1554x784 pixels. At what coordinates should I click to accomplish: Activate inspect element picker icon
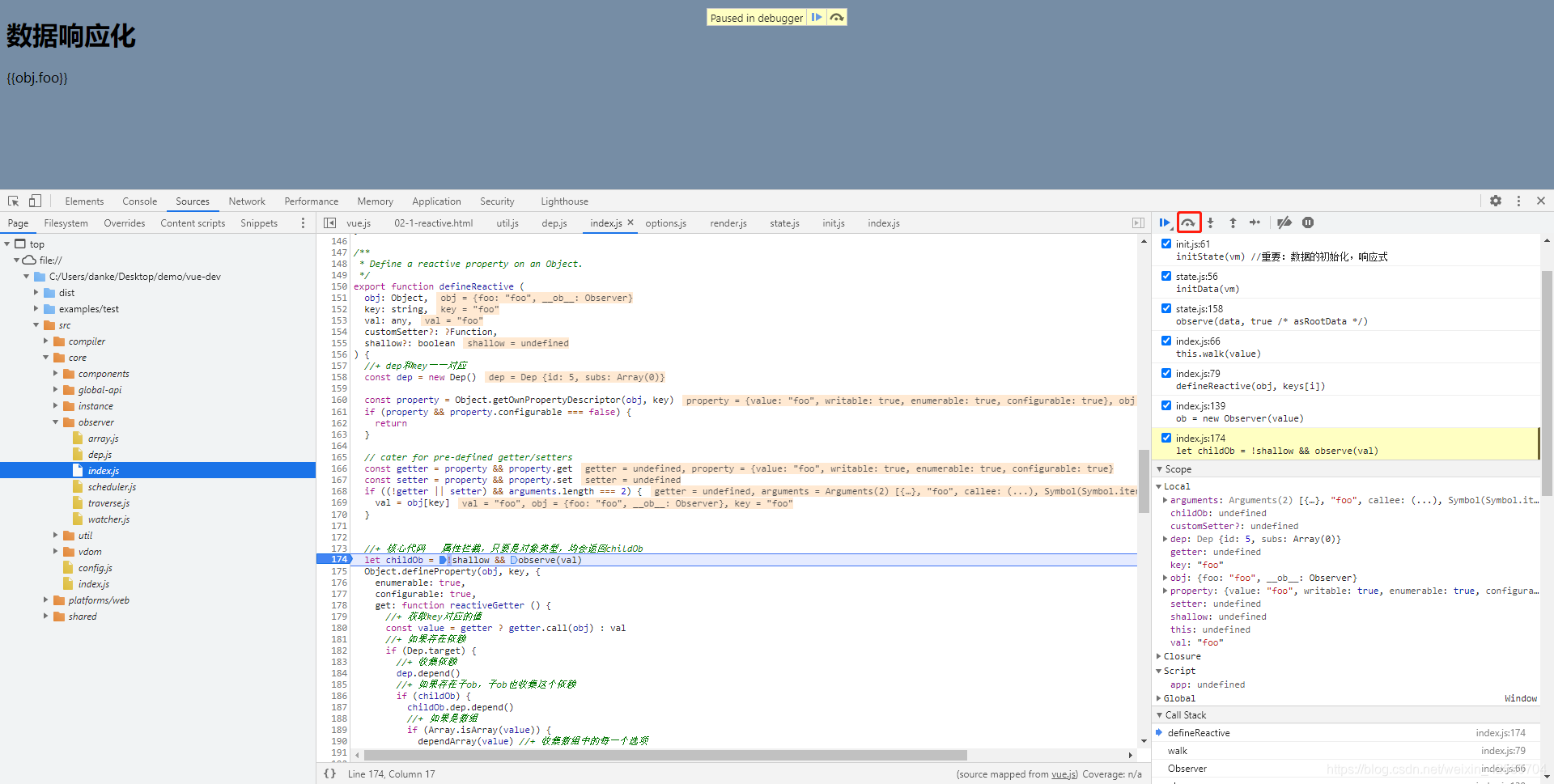pos(14,201)
